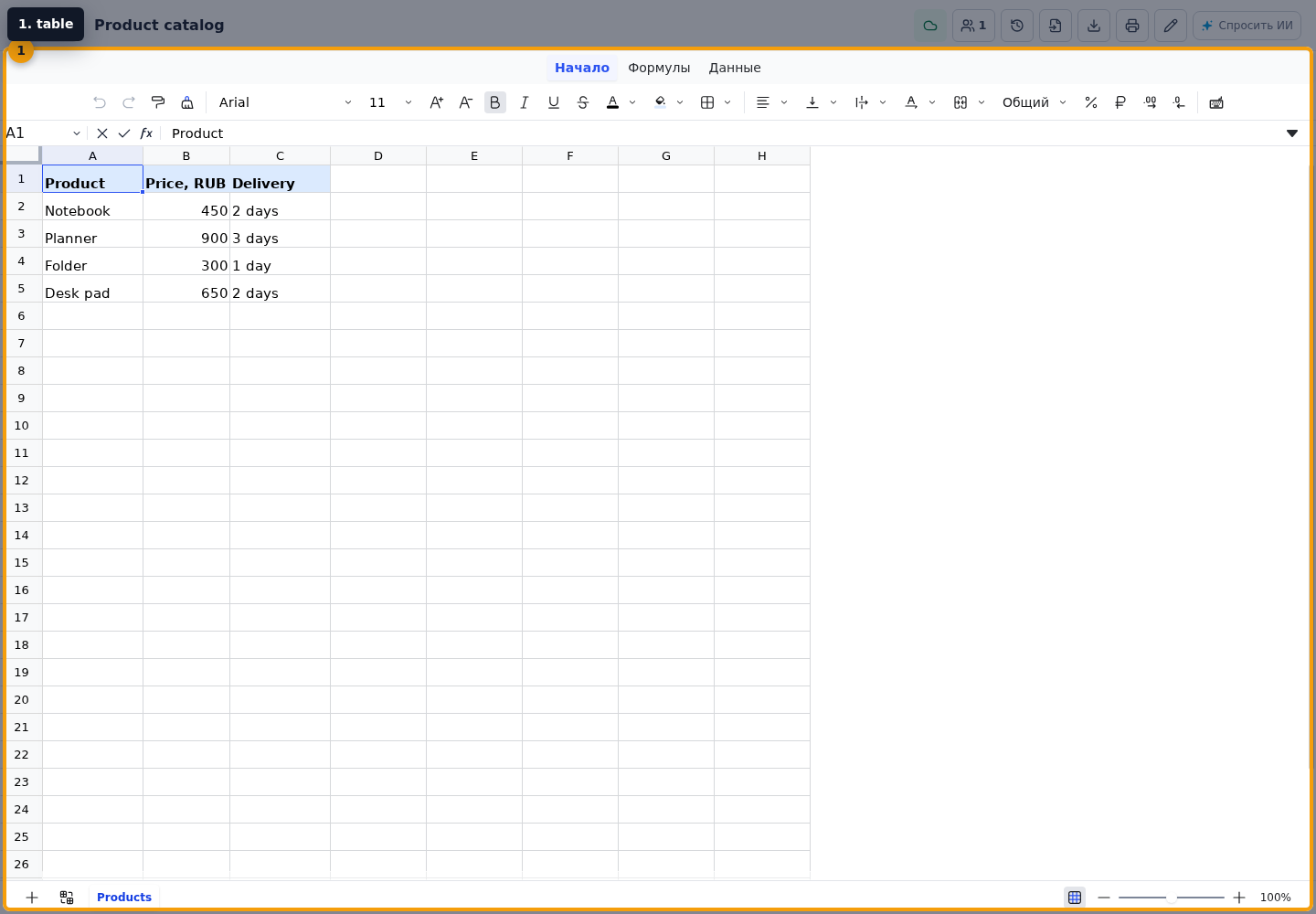Viewport: 1316px width, 914px height.
Task: Open the Products sheet tab
Action: tap(124, 898)
